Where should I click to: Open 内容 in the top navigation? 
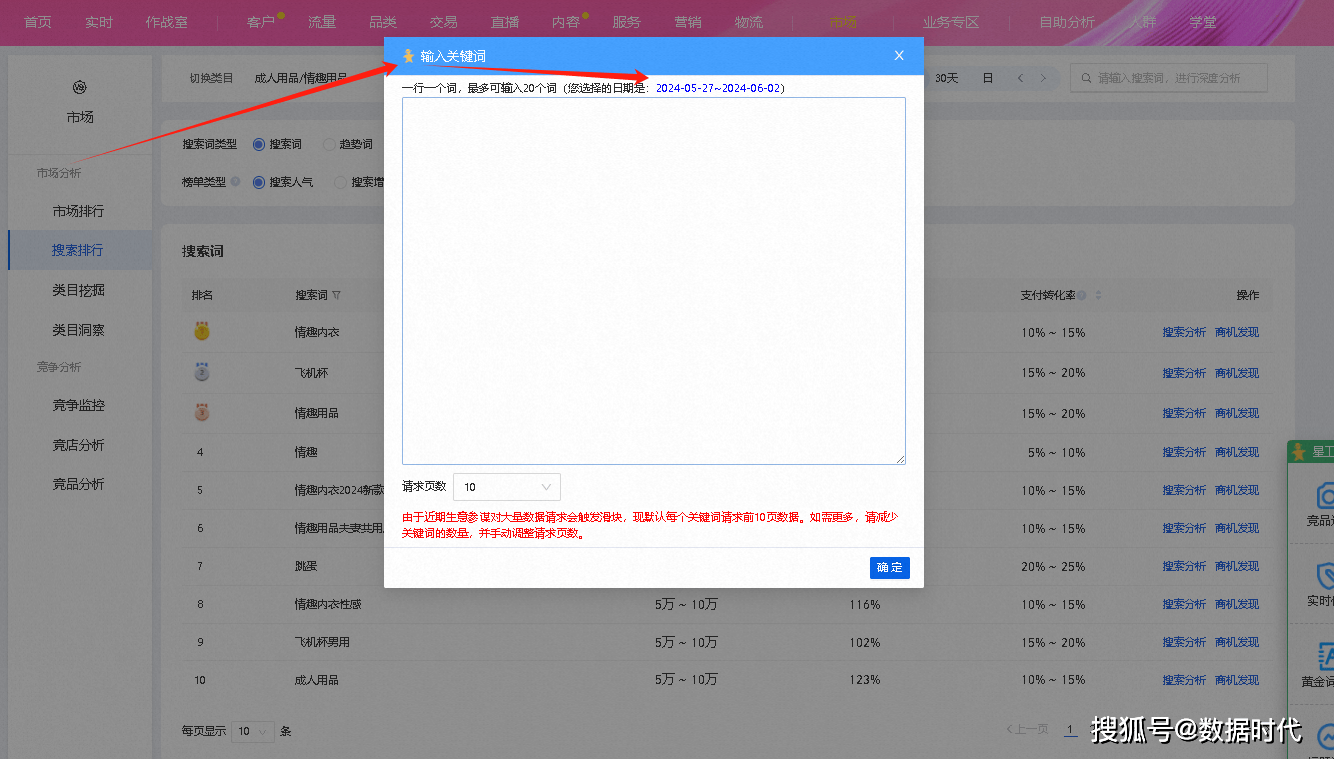pos(566,22)
